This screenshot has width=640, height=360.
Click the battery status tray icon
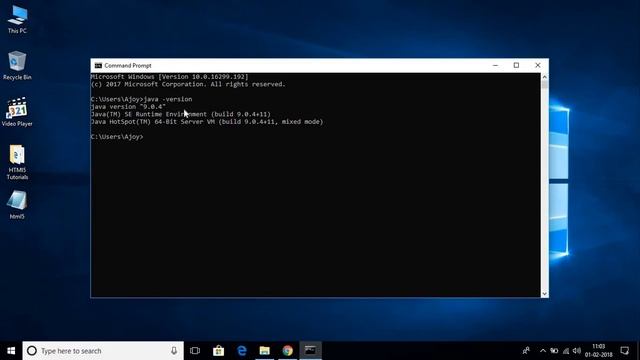pyautogui.click(x=554, y=351)
